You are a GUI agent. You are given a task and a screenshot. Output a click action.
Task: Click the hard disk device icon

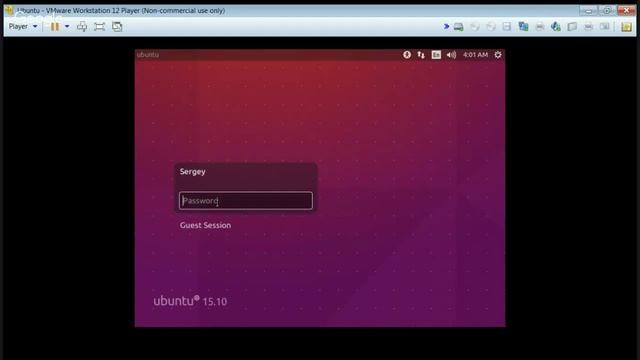[459, 27]
